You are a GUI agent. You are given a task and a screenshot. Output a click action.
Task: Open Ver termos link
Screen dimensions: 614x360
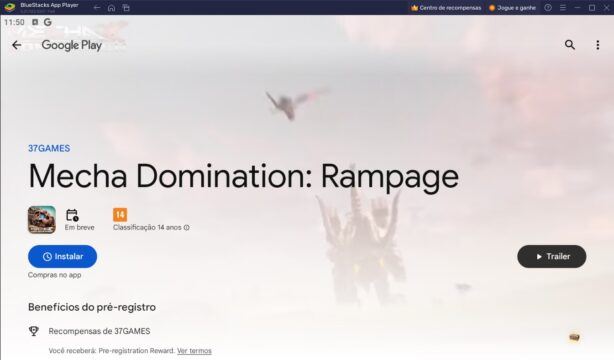click(194, 351)
